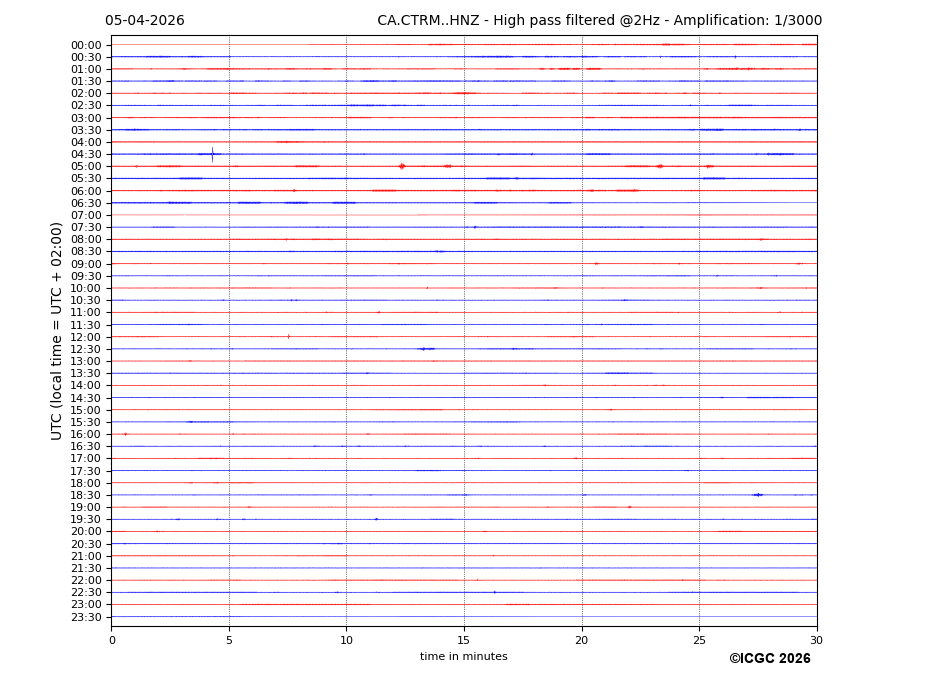Click the 12:00 time label on the left axis

[x=86, y=337]
